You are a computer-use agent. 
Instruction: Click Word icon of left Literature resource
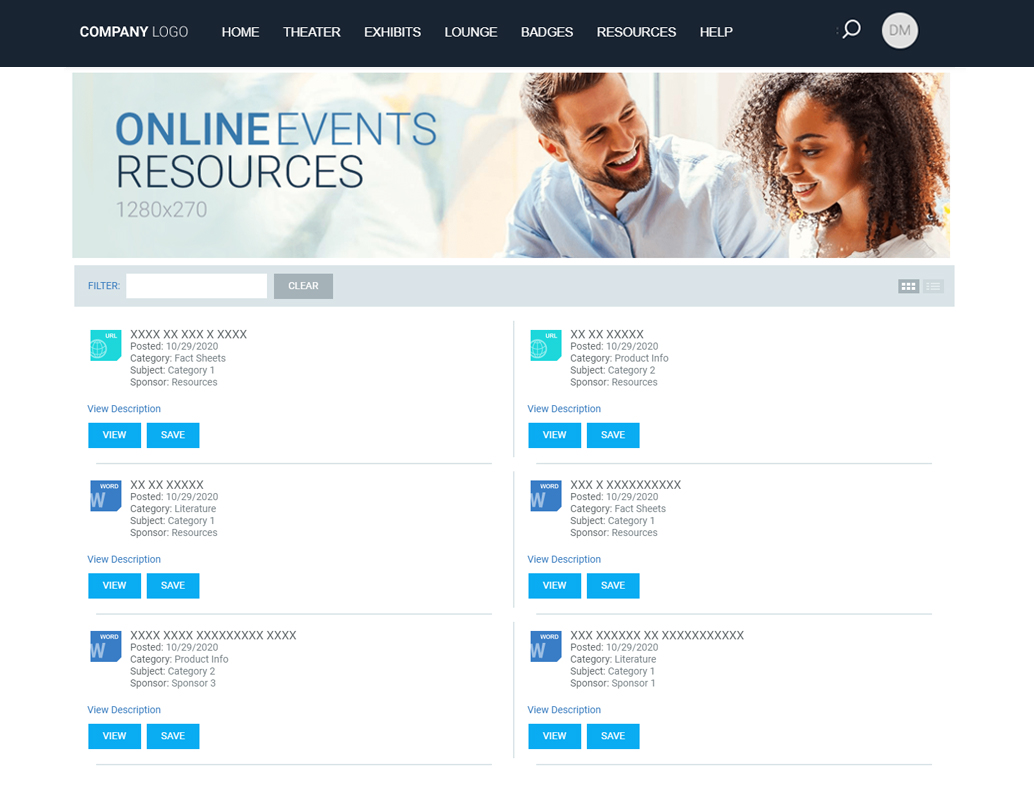coord(106,496)
